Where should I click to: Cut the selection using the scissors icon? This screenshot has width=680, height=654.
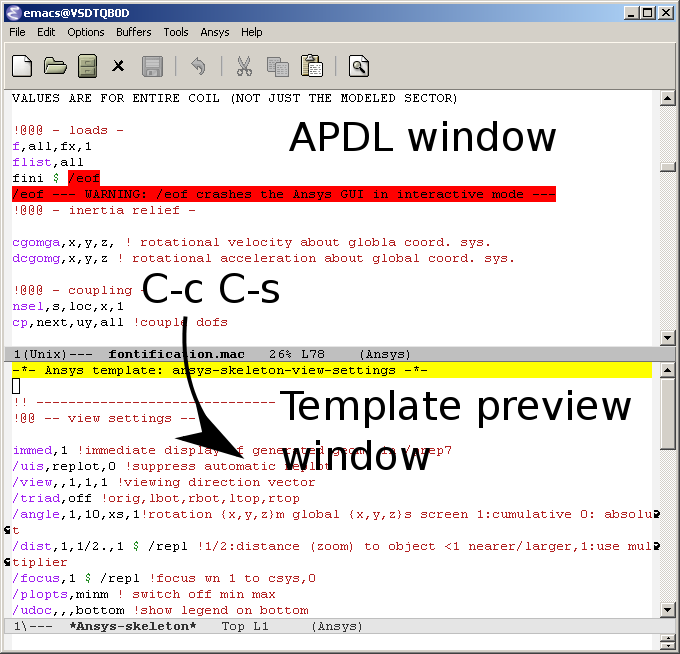pyautogui.click(x=244, y=66)
